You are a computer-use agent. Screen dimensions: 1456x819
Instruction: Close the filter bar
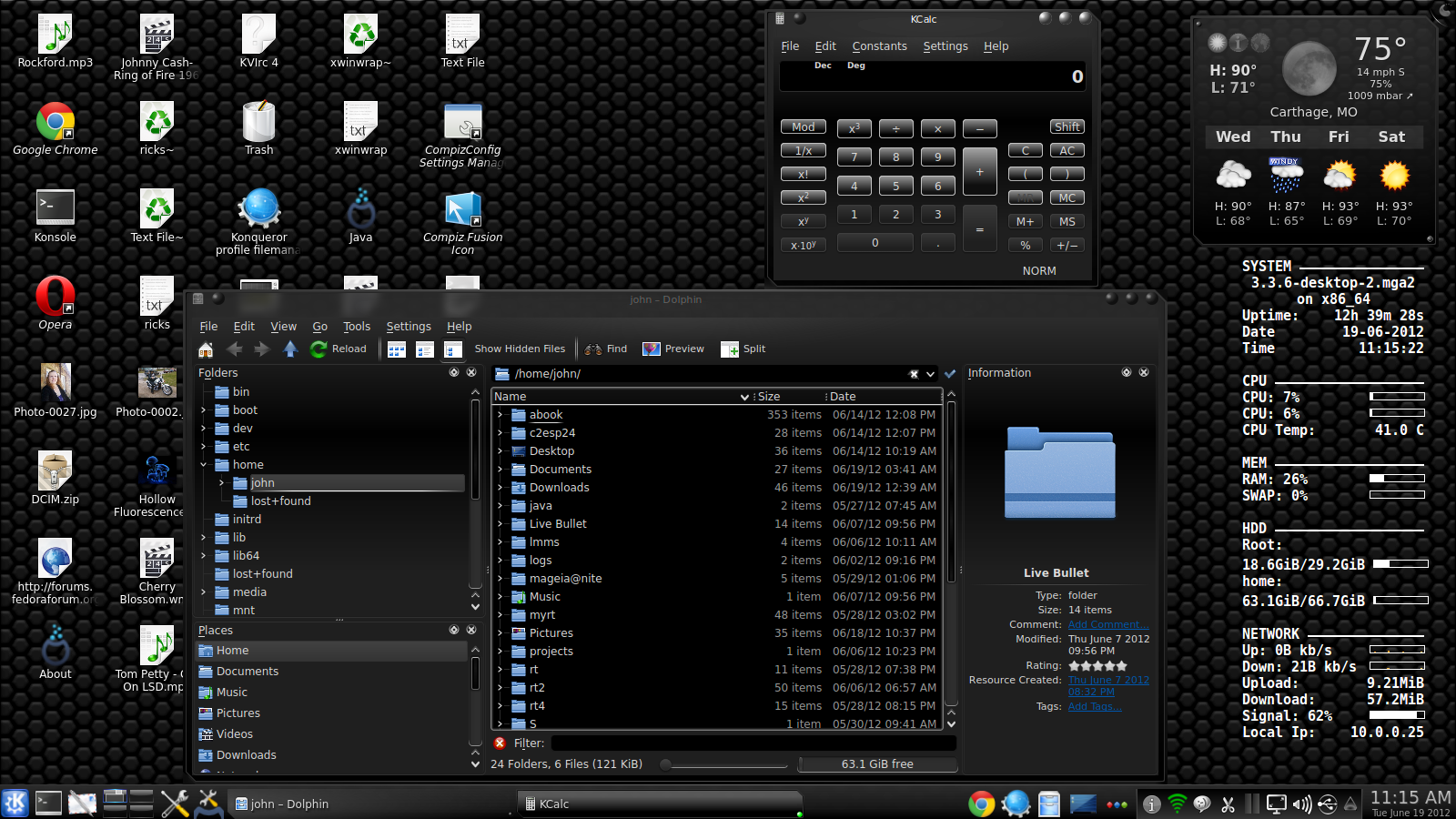500,743
